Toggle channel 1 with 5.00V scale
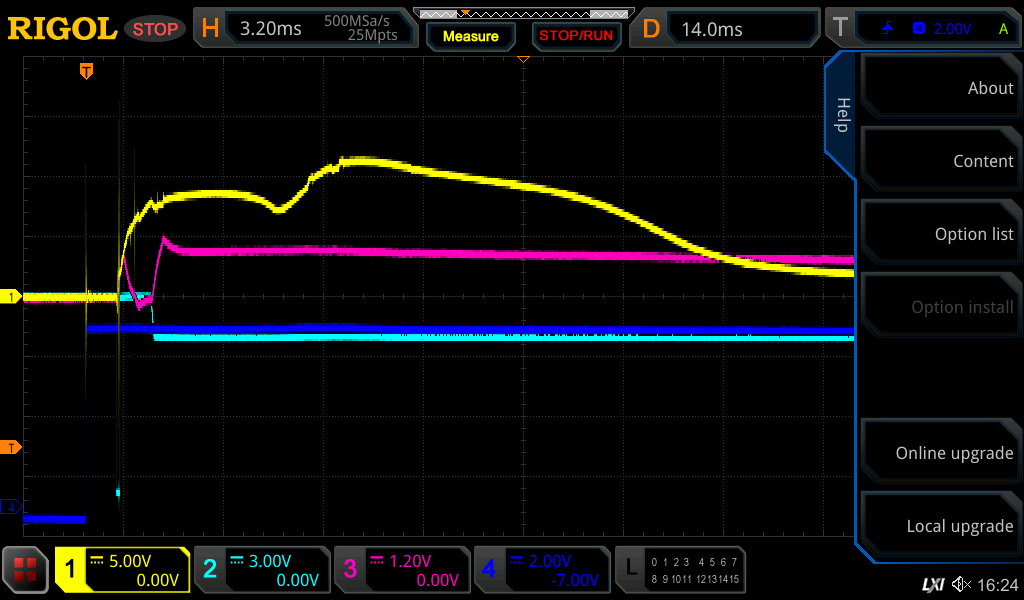 tap(123, 570)
